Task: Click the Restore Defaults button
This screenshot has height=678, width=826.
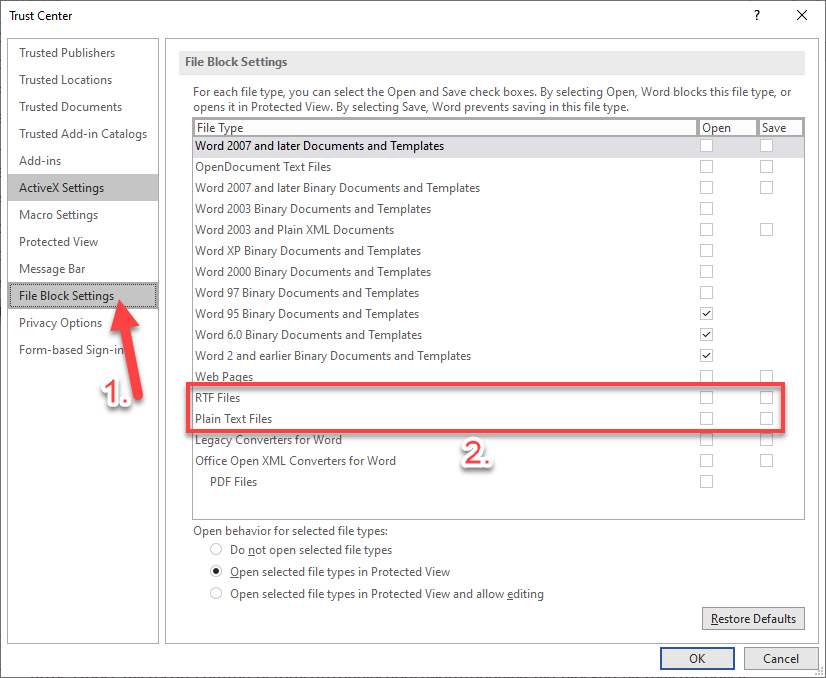Action: pos(753,618)
